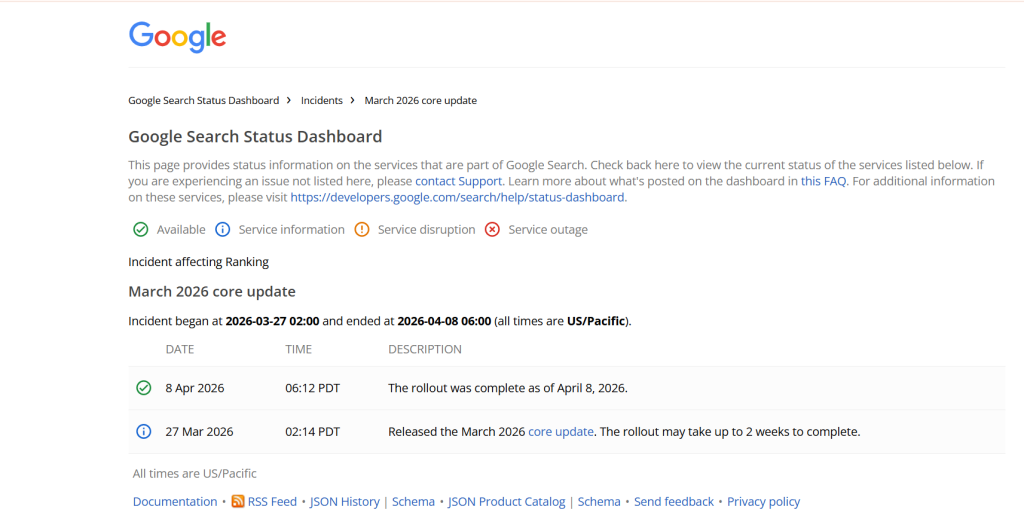The height and width of the screenshot is (516, 1024).
Task: Follow the core update link in description
Action: point(560,432)
